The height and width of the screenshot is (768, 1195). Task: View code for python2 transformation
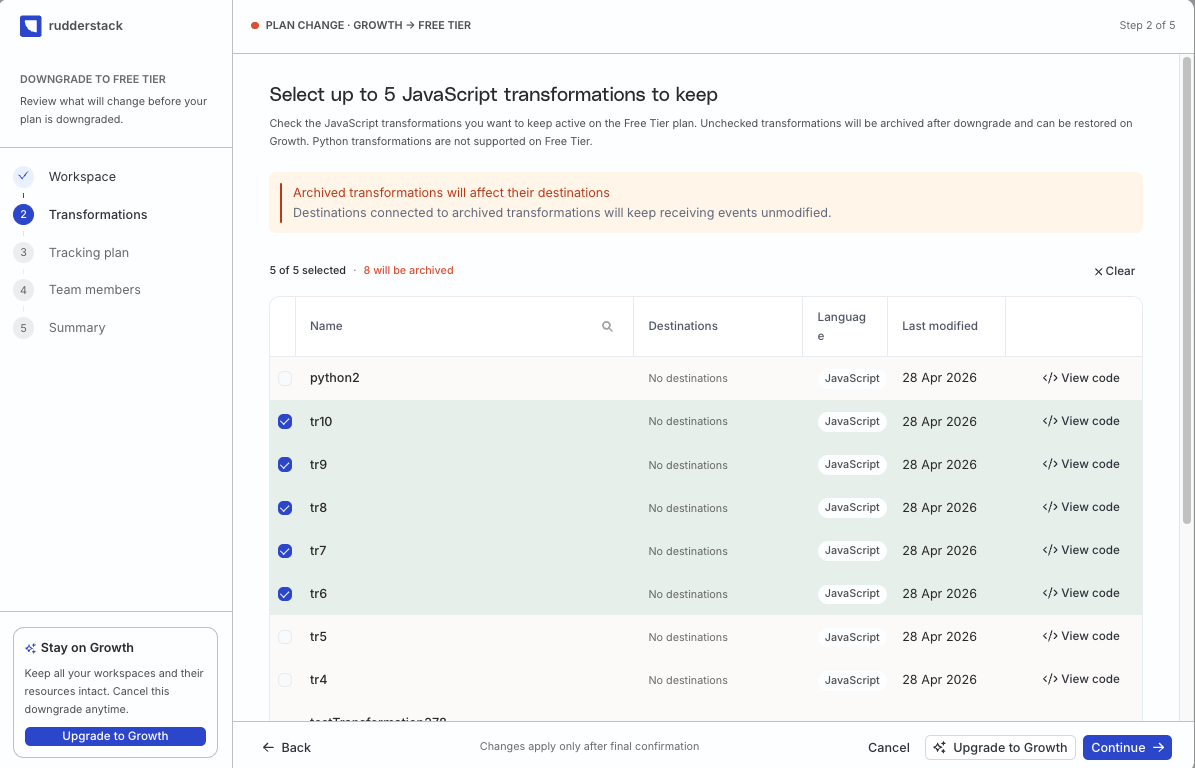tap(1081, 378)
